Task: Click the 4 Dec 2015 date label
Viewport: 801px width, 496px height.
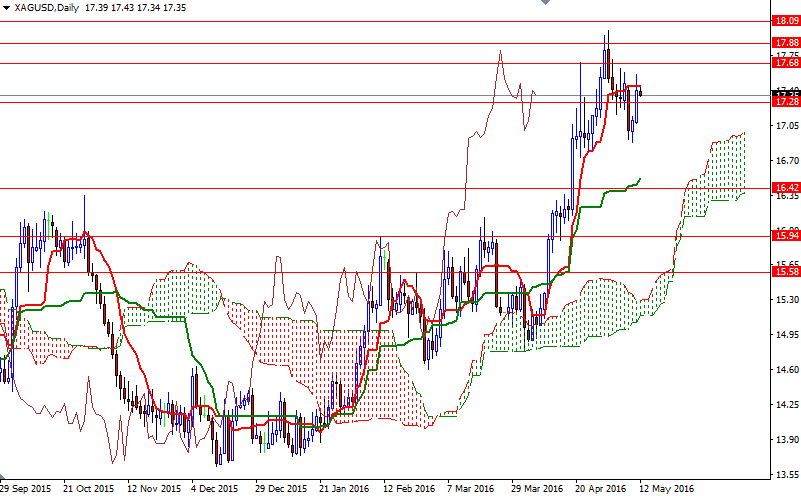Action: (x=215, y=489)
